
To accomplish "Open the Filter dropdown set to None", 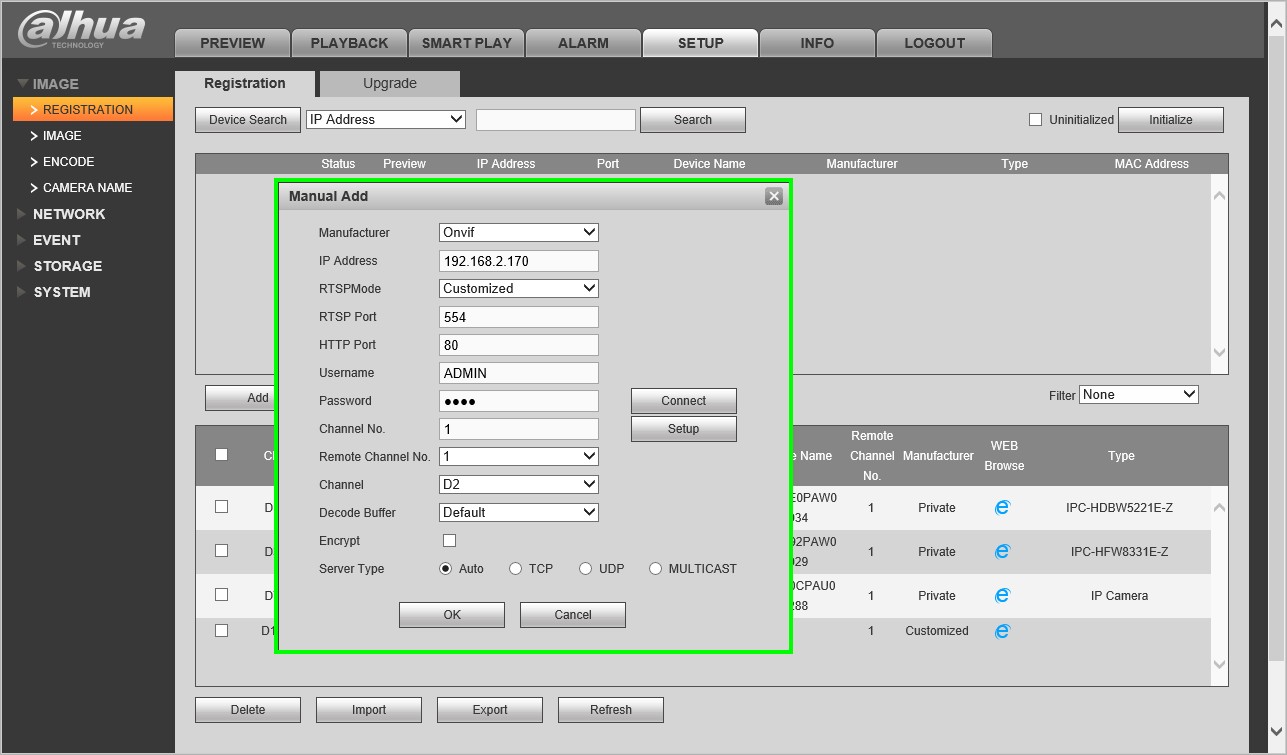I will click(1139, 395).
